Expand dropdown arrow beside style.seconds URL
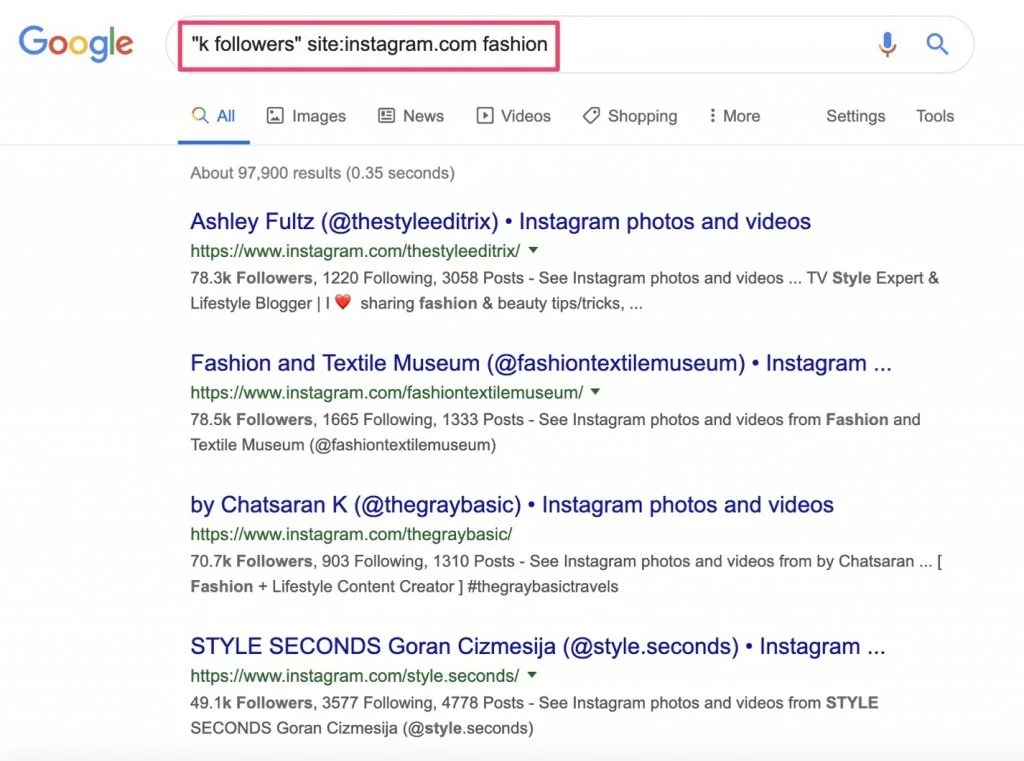 532,675
